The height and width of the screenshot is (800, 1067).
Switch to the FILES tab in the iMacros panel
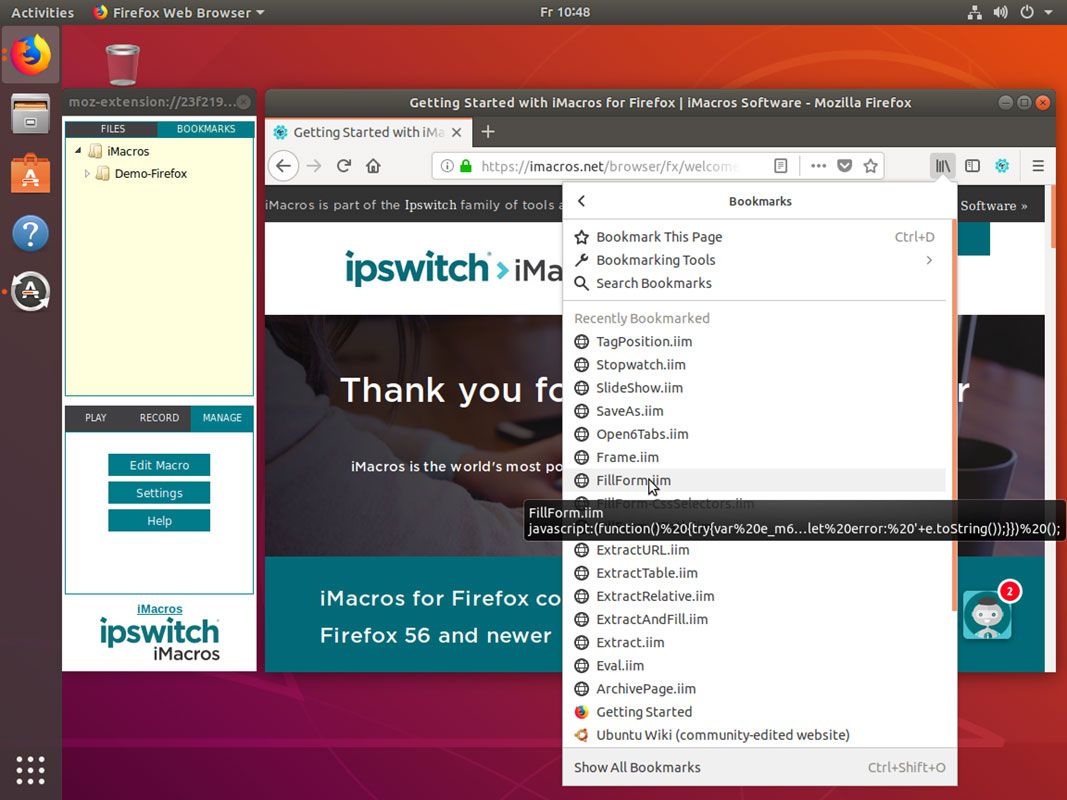pyautogui.click(x=112, y=128)
